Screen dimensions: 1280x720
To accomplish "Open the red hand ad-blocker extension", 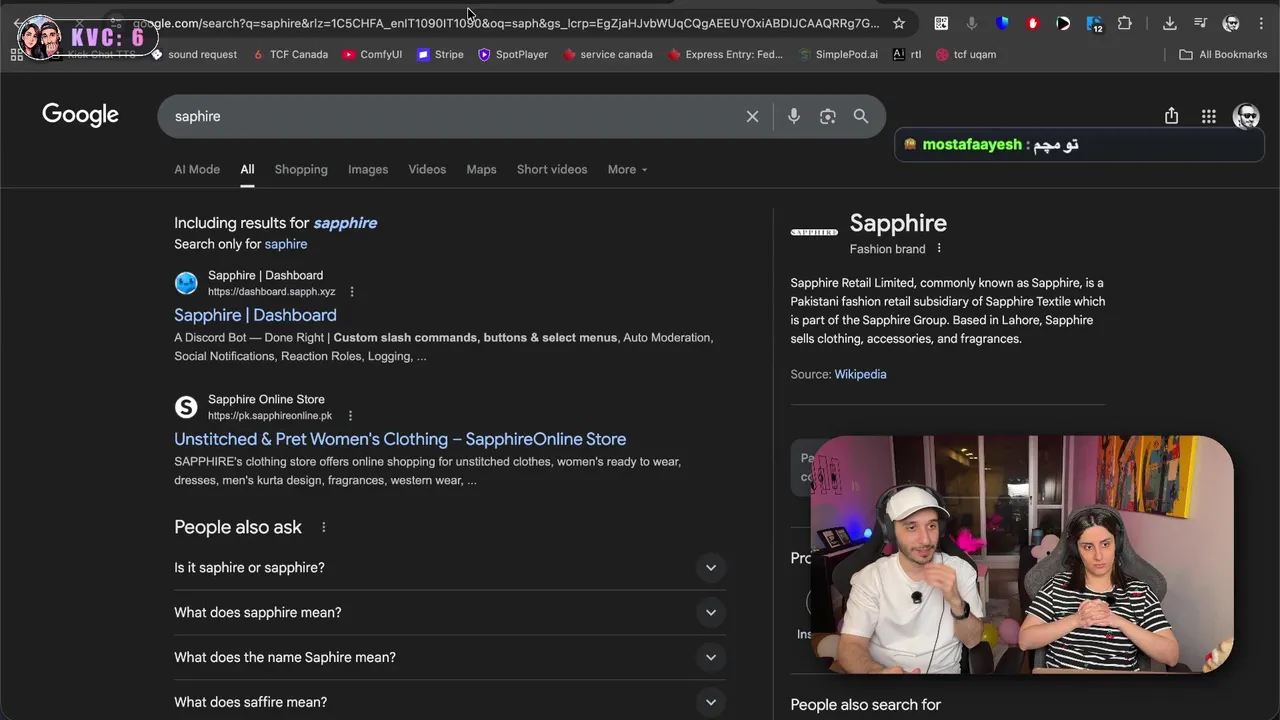I will click(x=1033, y=23).
